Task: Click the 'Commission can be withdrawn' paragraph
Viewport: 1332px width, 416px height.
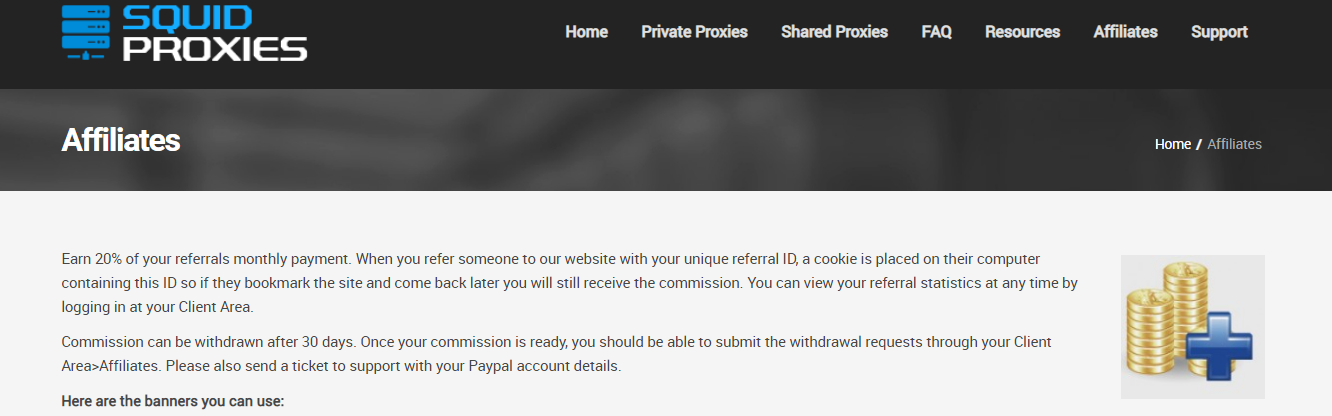Action: coord(556,354)
